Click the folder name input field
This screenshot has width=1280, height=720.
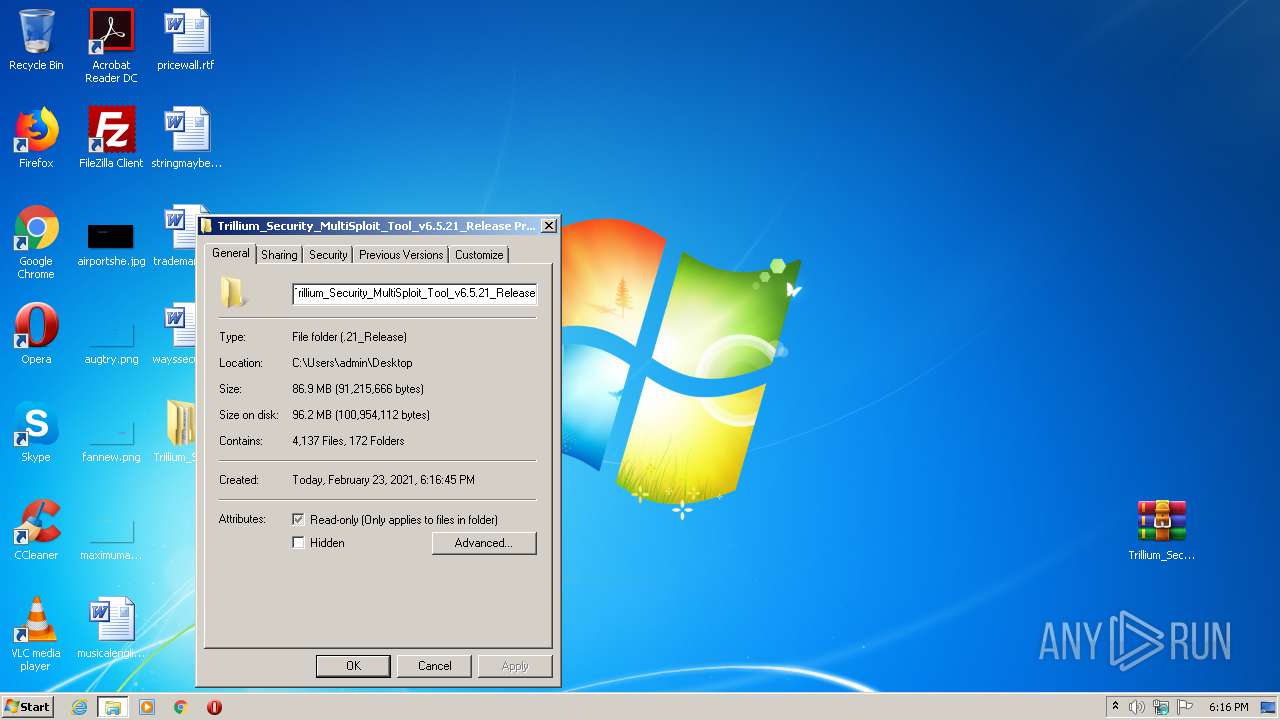(414, 293)
